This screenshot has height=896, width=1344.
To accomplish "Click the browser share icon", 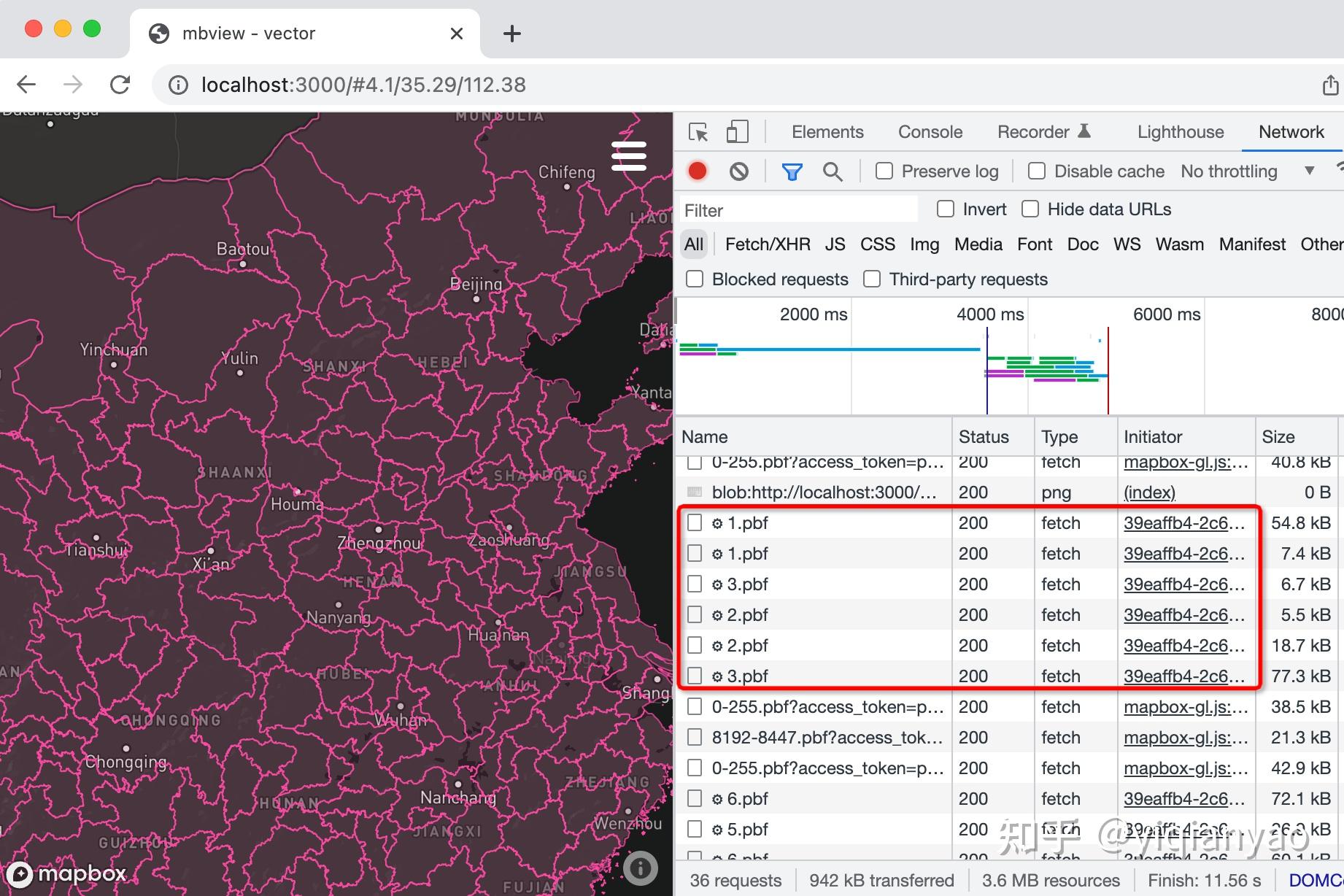I will (1329, 84).
